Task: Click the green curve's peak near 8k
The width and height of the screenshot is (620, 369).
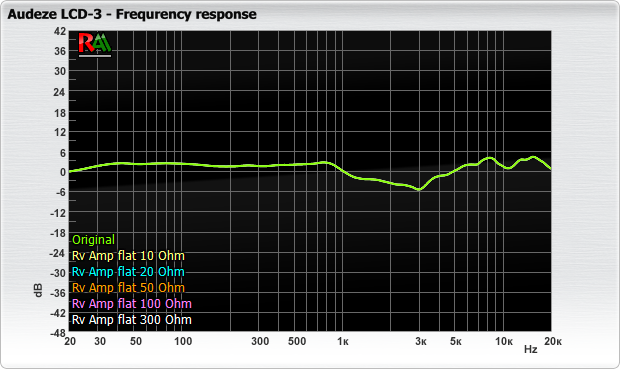Action: (x=490, y=158)
